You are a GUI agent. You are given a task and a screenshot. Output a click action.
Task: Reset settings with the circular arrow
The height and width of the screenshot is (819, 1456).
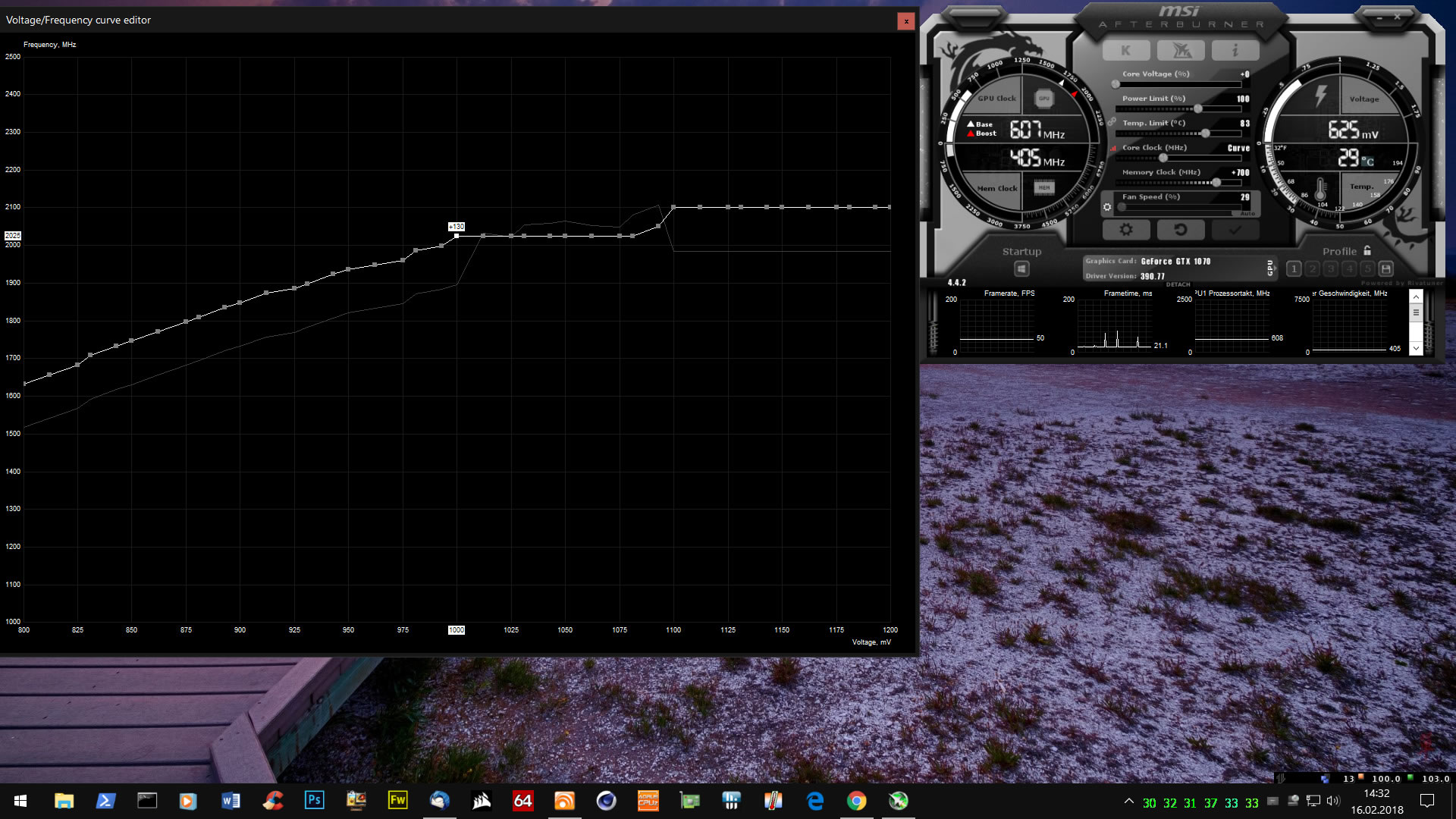click(x=1180, y=229)
